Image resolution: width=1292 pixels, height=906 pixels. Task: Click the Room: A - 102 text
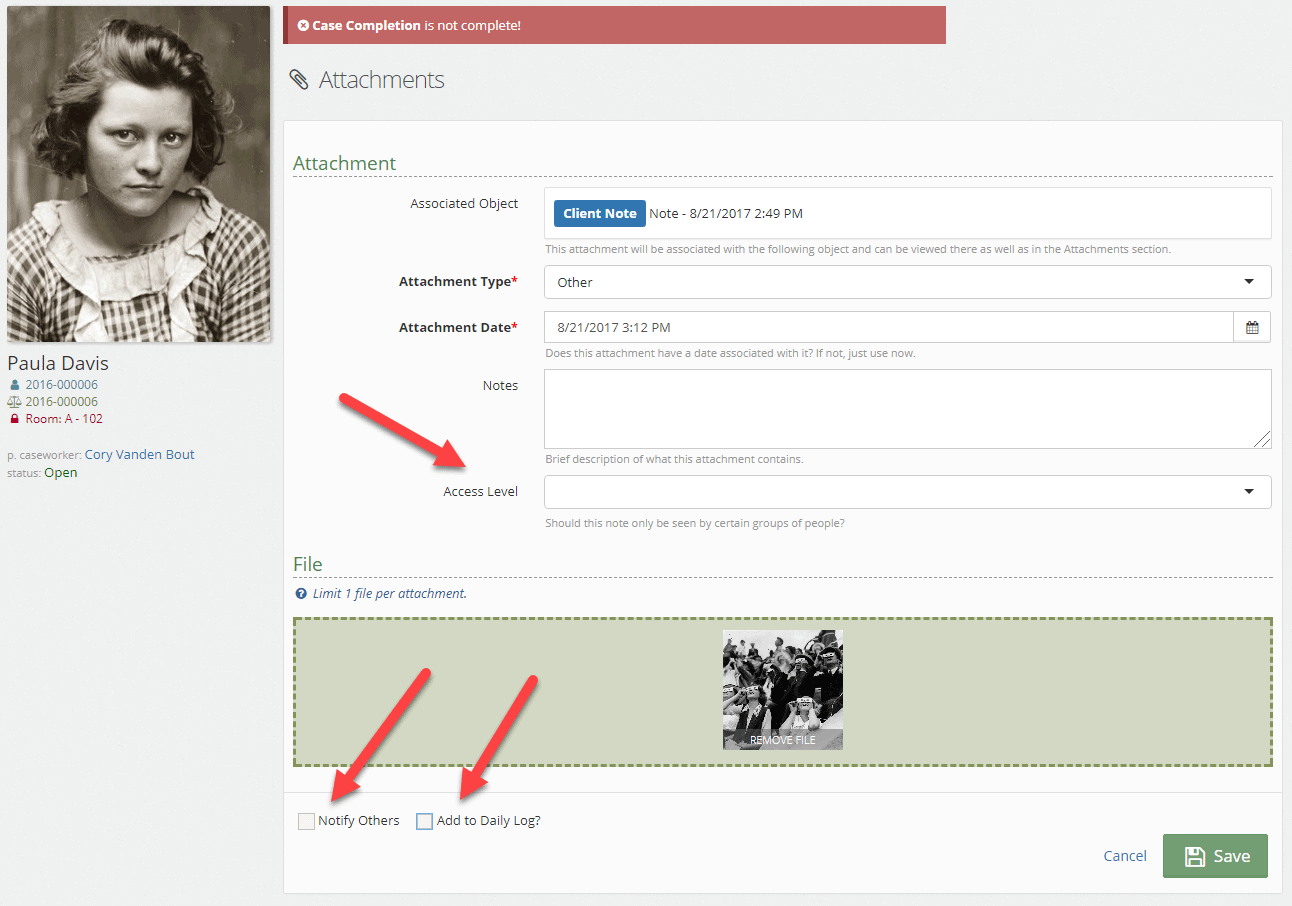click(x=64, y=419)
